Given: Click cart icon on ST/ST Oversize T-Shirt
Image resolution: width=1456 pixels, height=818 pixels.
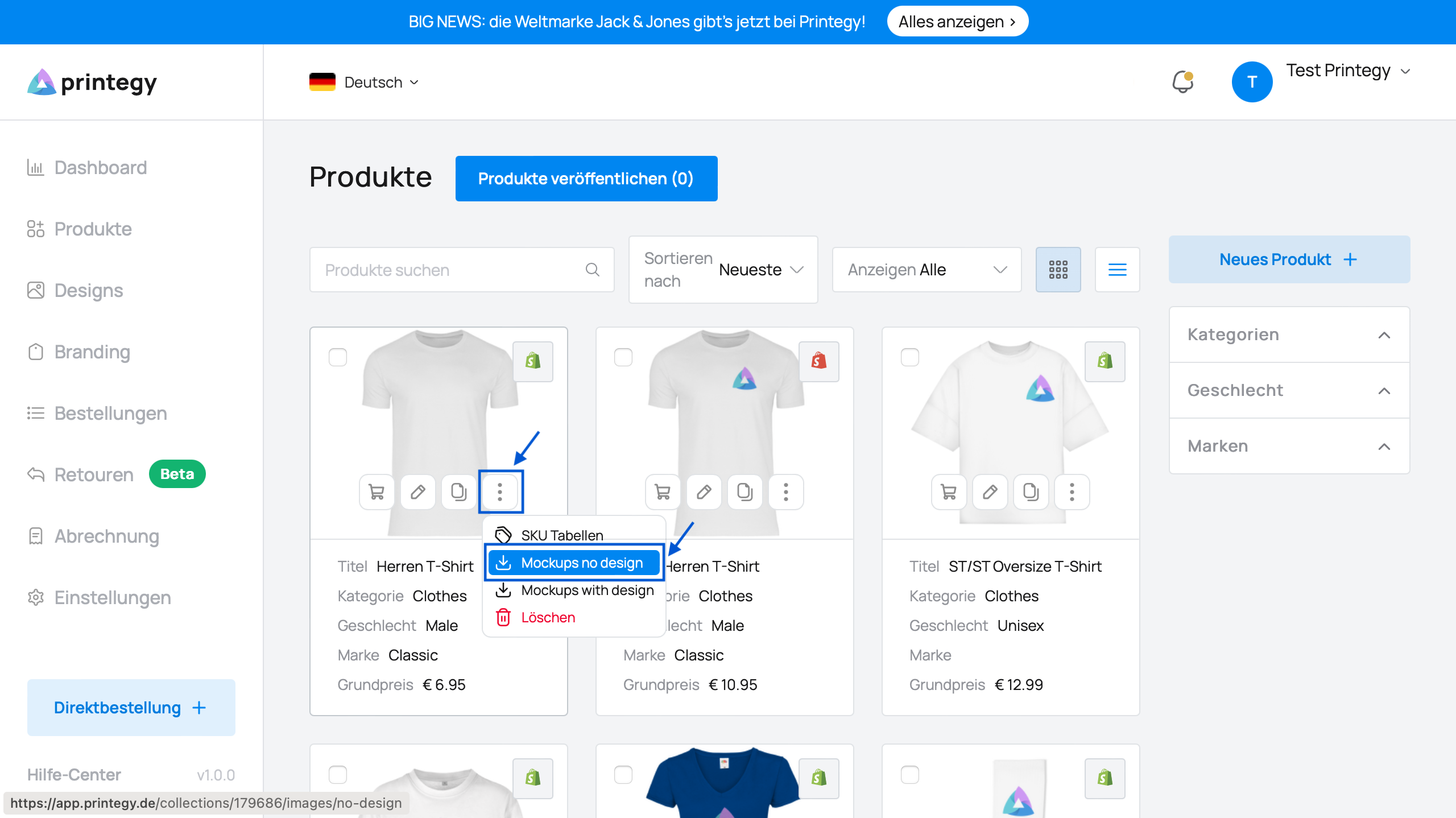Looking at the screenshot, I should tap(949, 492).
